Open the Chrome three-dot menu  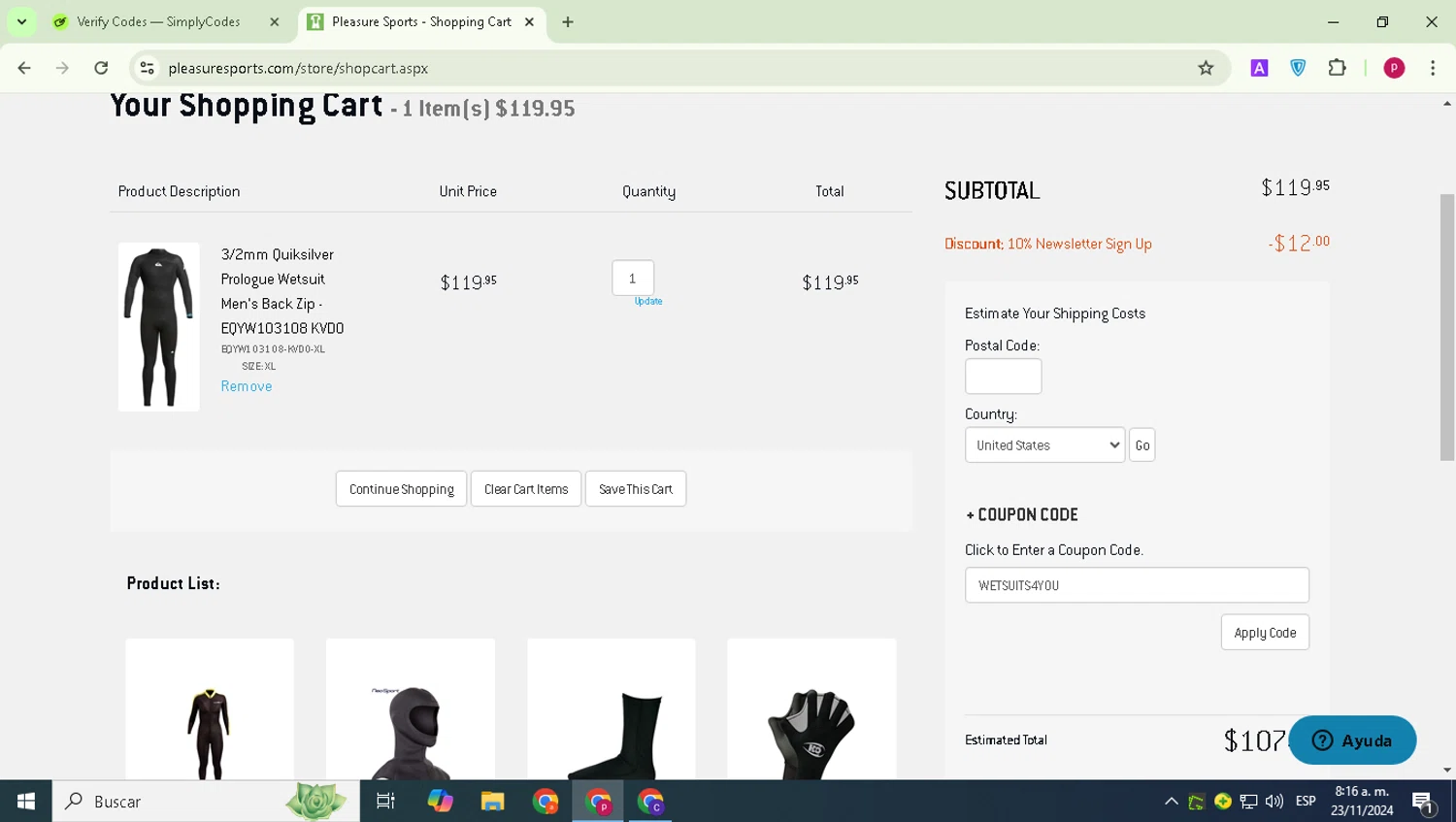click(x=1433, y=68)
